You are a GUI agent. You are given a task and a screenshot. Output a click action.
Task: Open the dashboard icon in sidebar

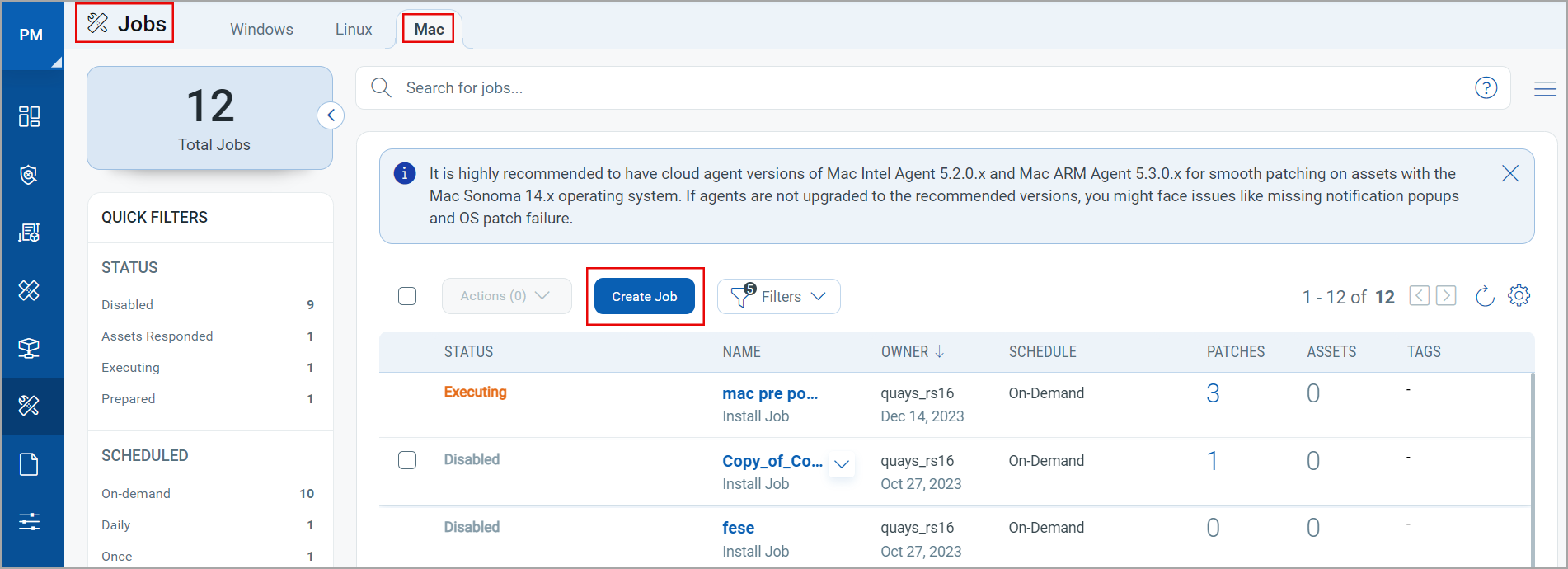(30, 116)
